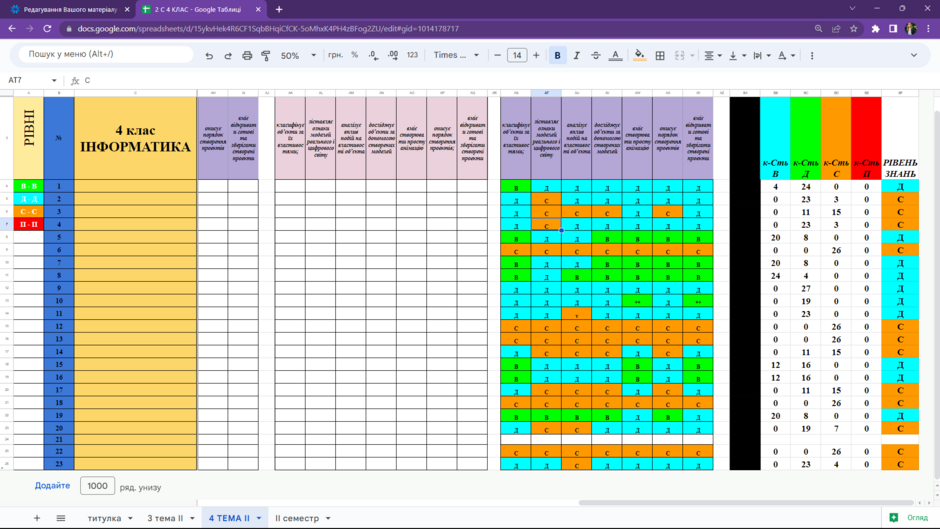
Task: Select the В - В green legend cell
Action: coord(28,187)
